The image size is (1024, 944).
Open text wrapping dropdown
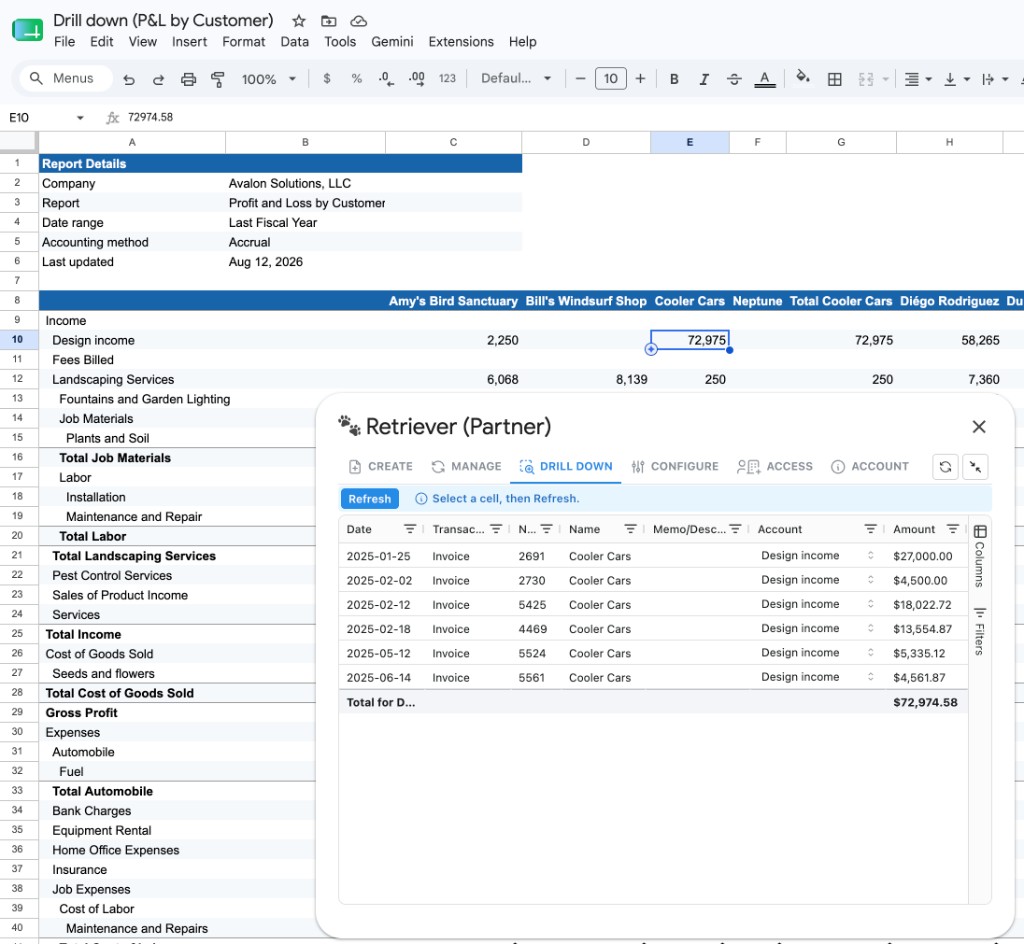click(995, 79)
